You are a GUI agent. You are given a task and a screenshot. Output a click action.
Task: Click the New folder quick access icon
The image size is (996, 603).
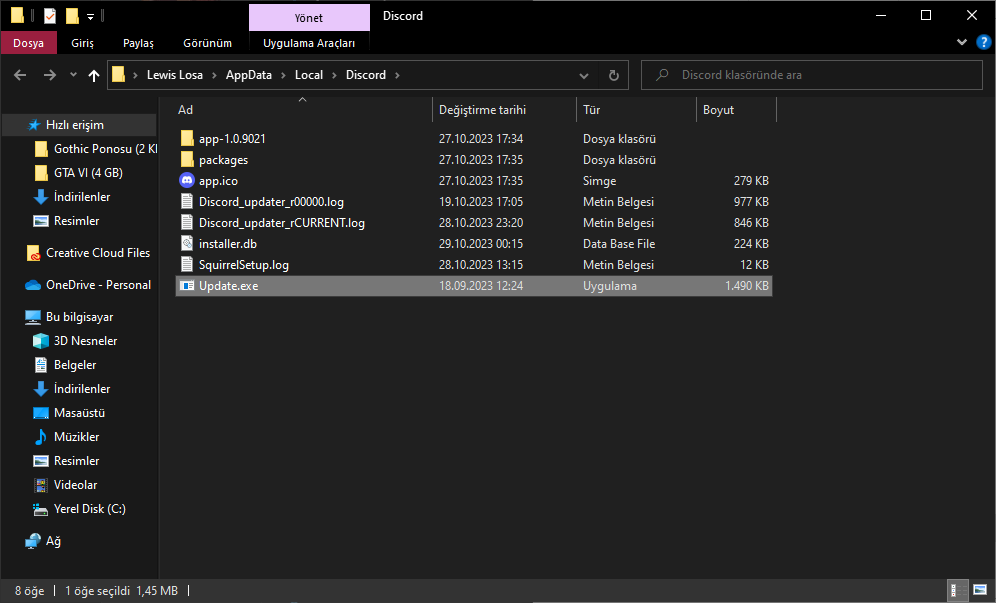tap(72, 16)
